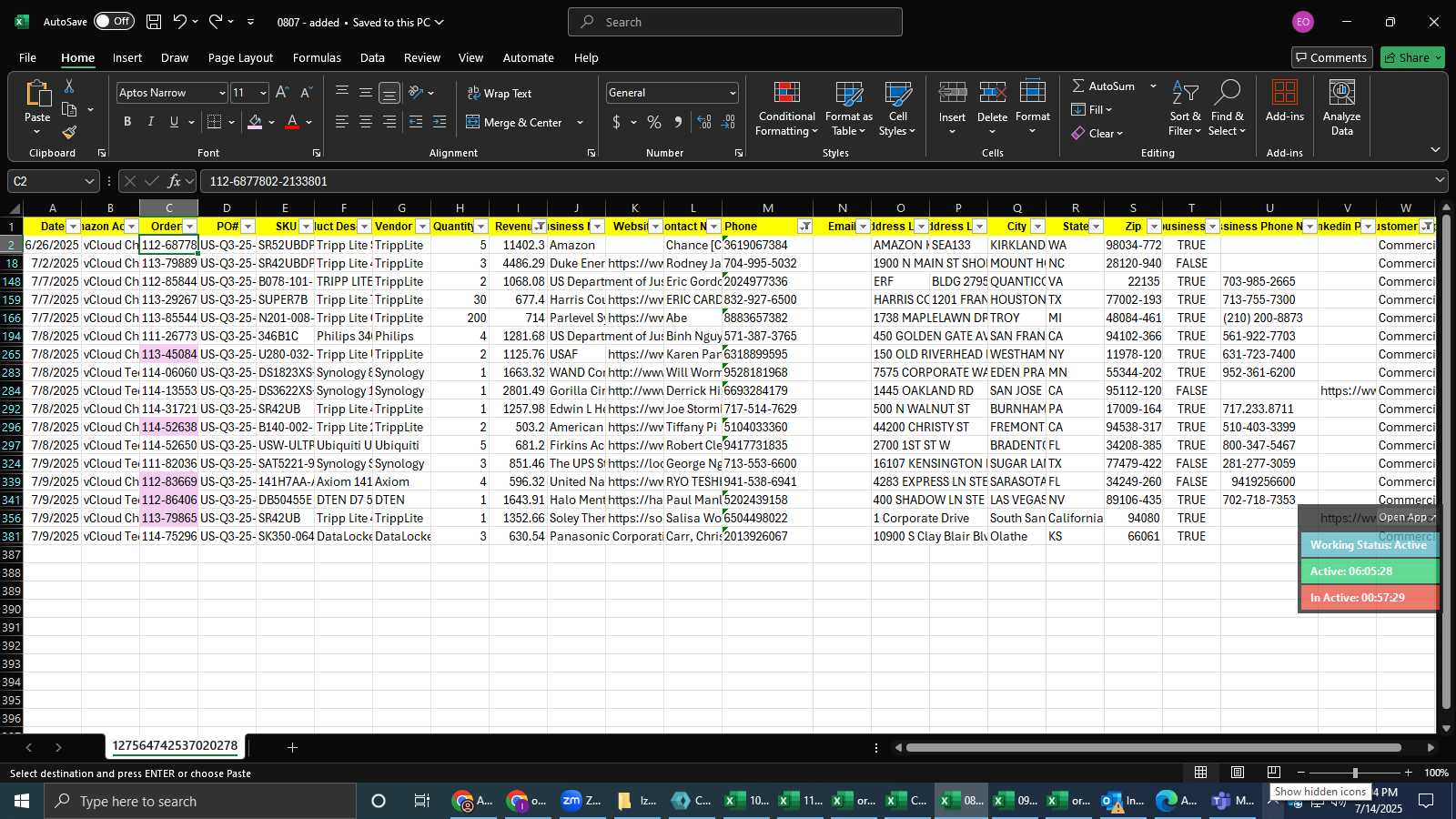Click the Cut scissors icon
The width and height of the screenshot is (1456, 819).
[x=69, y=86]
